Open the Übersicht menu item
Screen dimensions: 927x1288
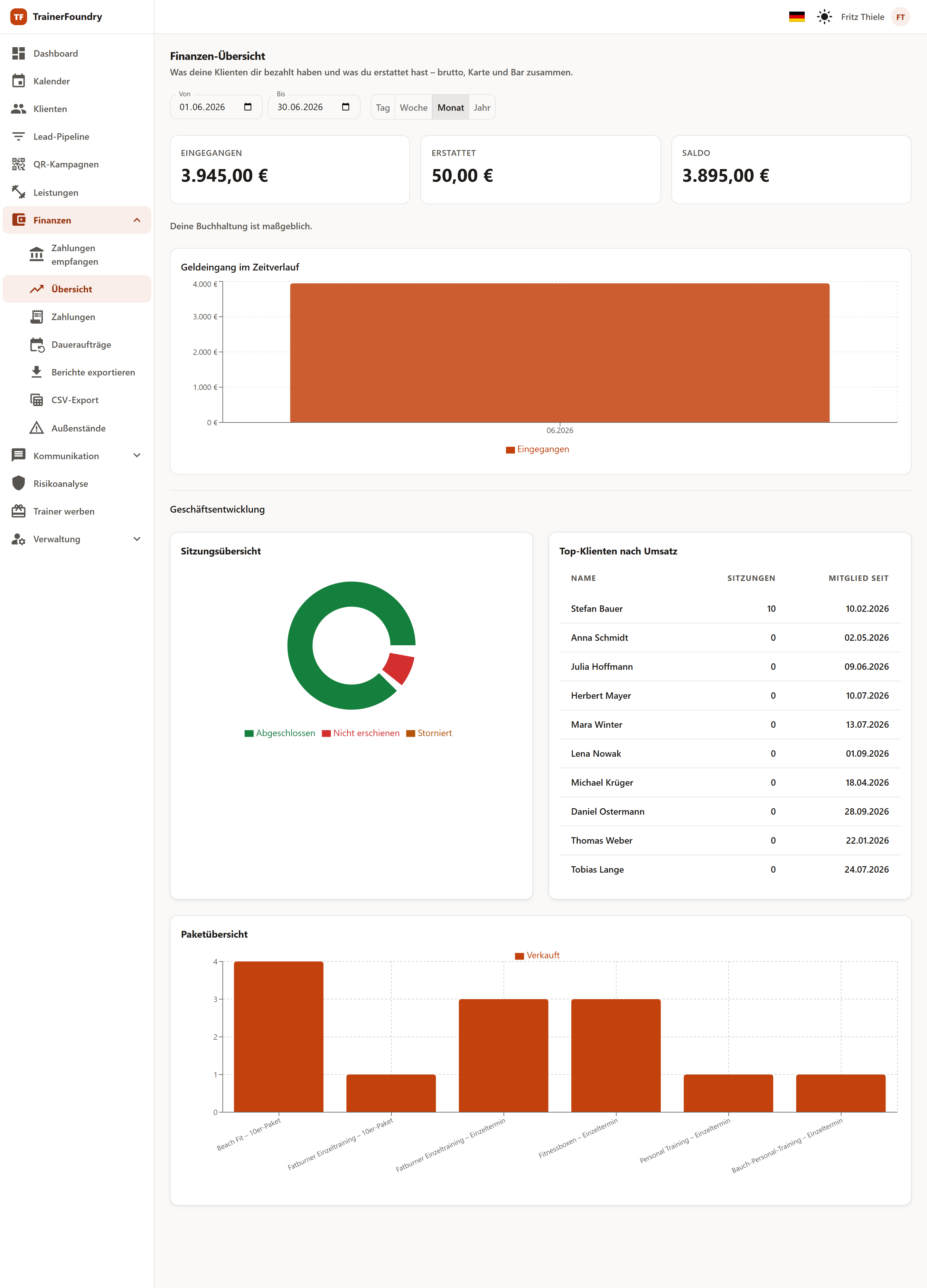77,289
